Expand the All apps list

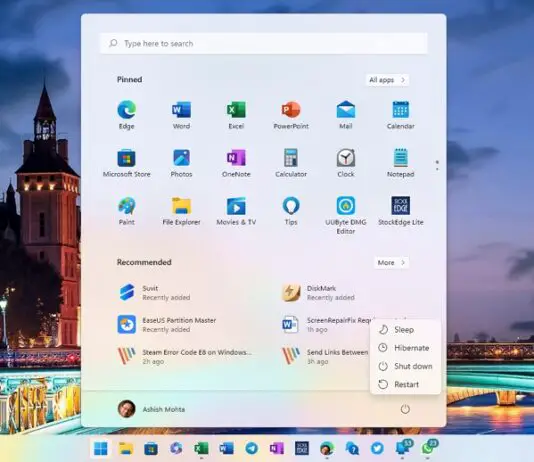tap(387, 80)
